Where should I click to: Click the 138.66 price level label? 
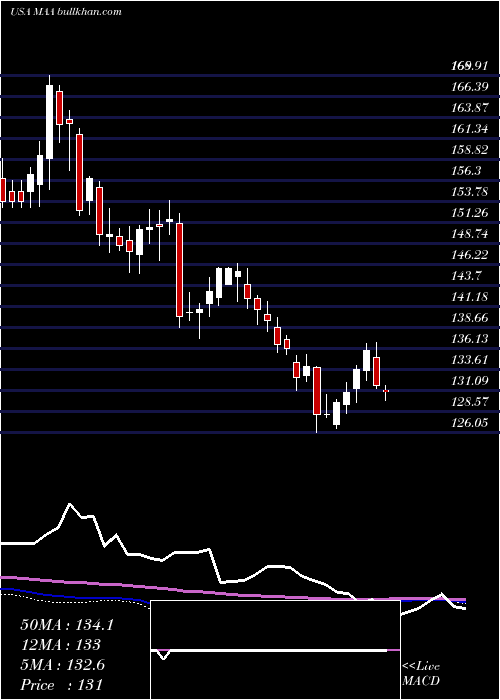tap(469, 317)
